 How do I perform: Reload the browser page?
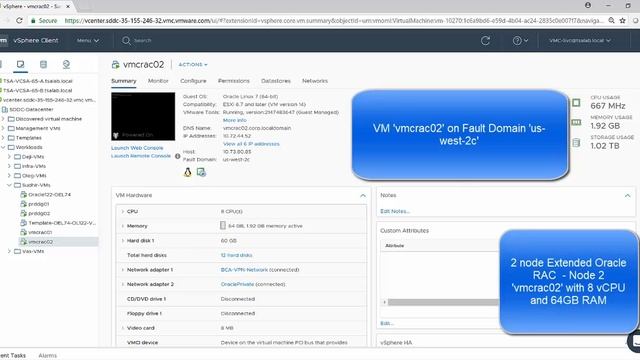pyautogui.click(x=19, y=20)
